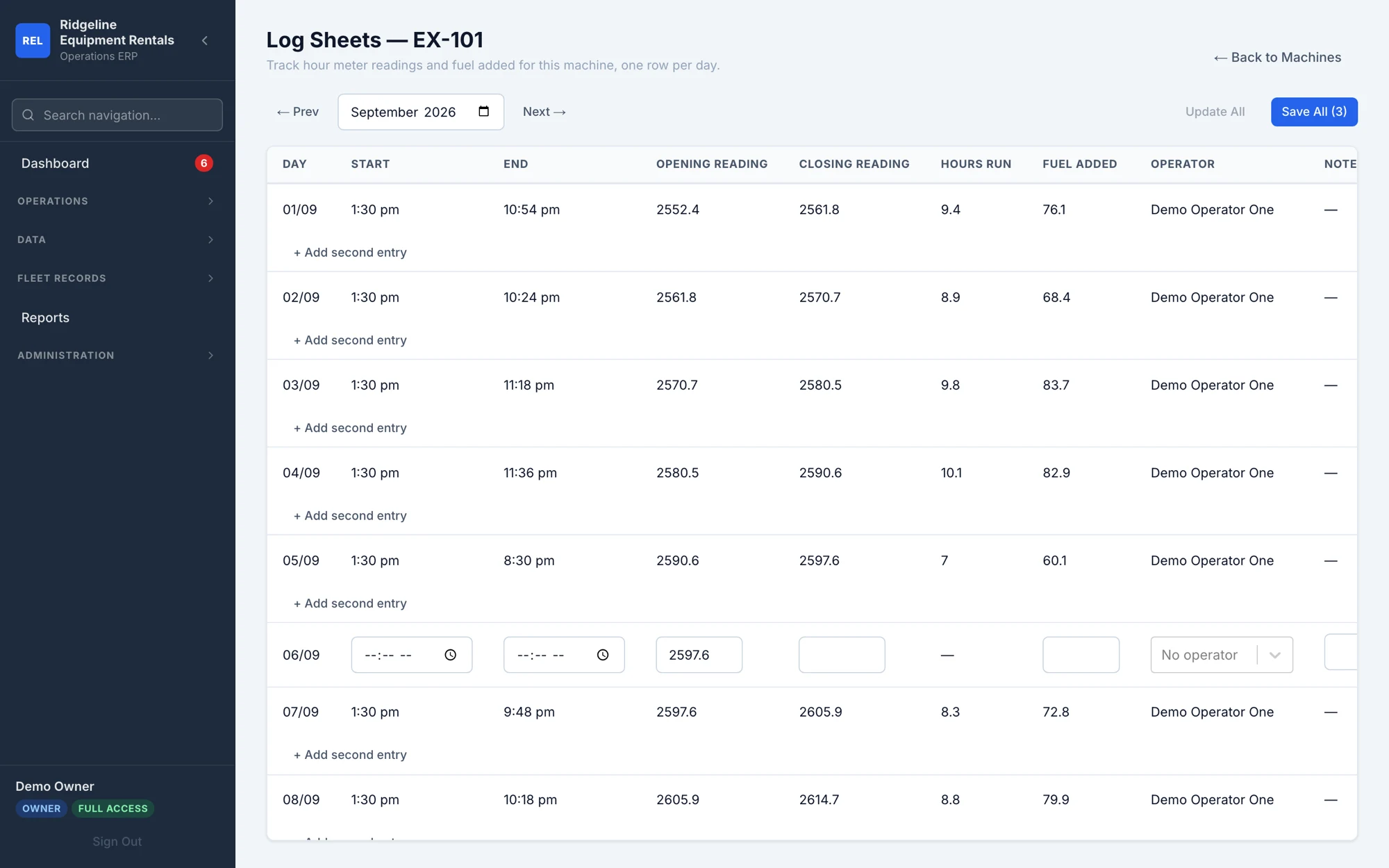The image size is (1389, 868).
Task: Focus the Search navigation field
Action: [117, 115]
